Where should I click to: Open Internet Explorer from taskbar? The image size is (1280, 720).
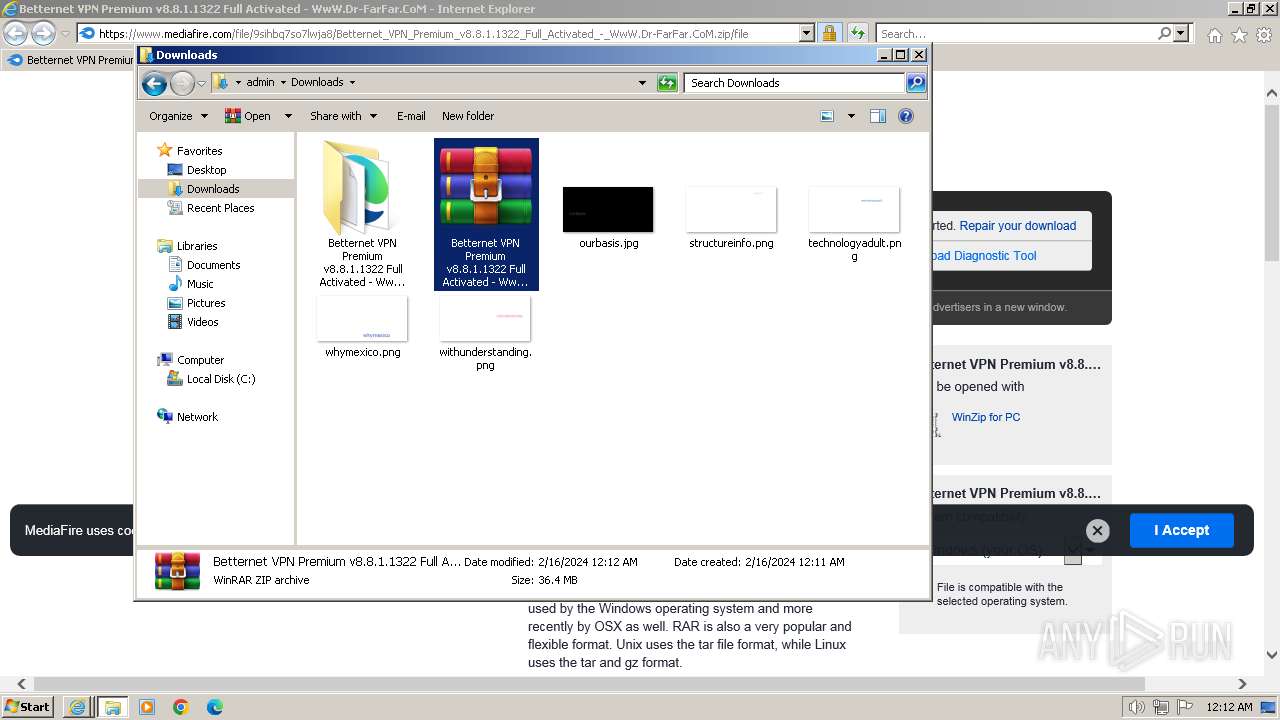77,707
